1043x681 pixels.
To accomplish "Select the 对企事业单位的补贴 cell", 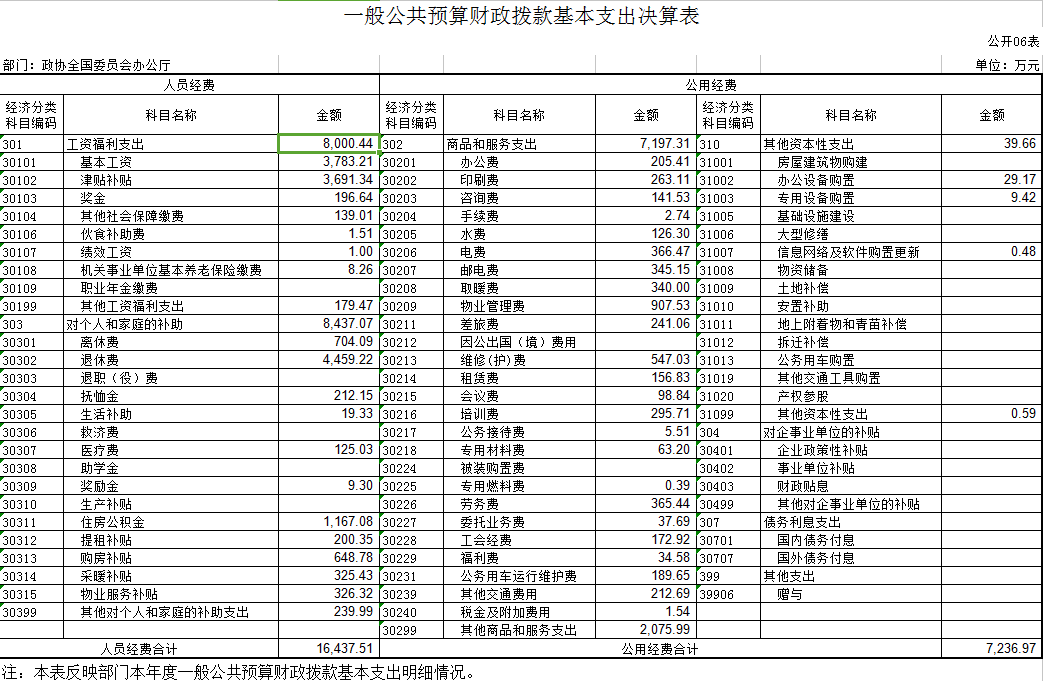I will (x=851, y=432).
